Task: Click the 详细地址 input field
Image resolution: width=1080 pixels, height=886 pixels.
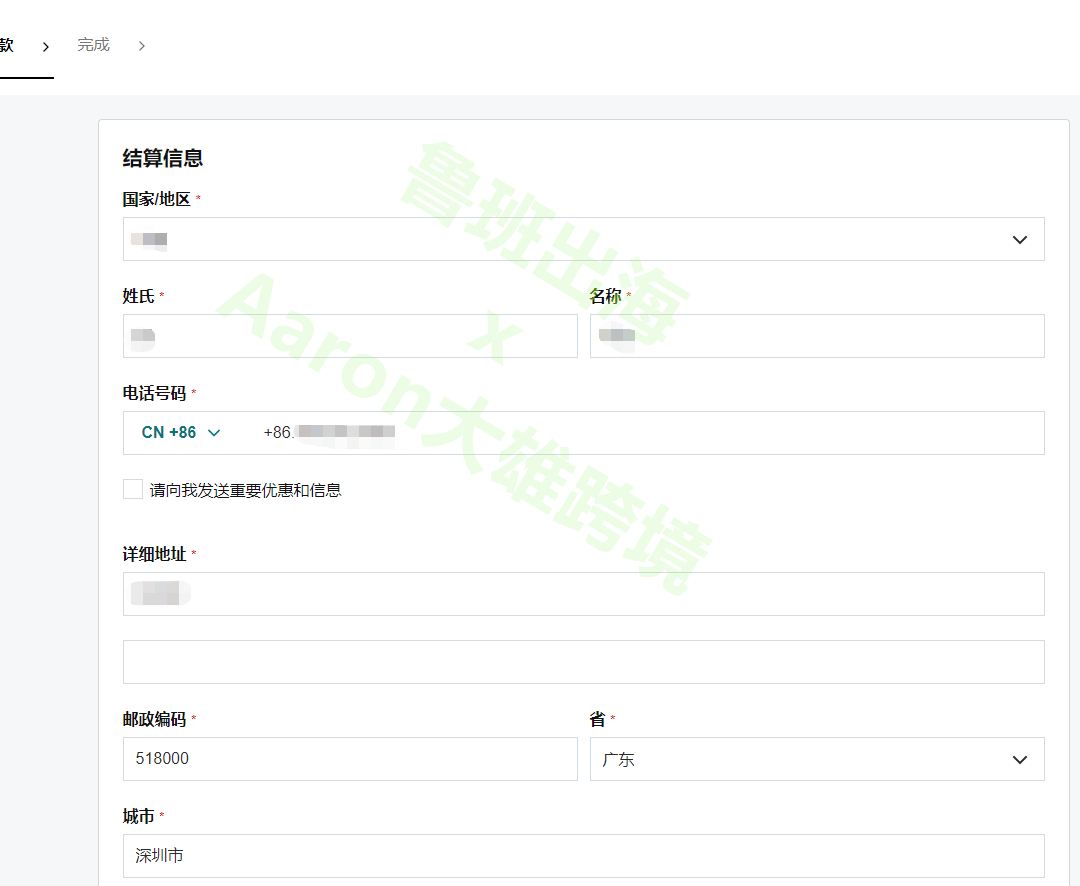Action: [583, 593]
